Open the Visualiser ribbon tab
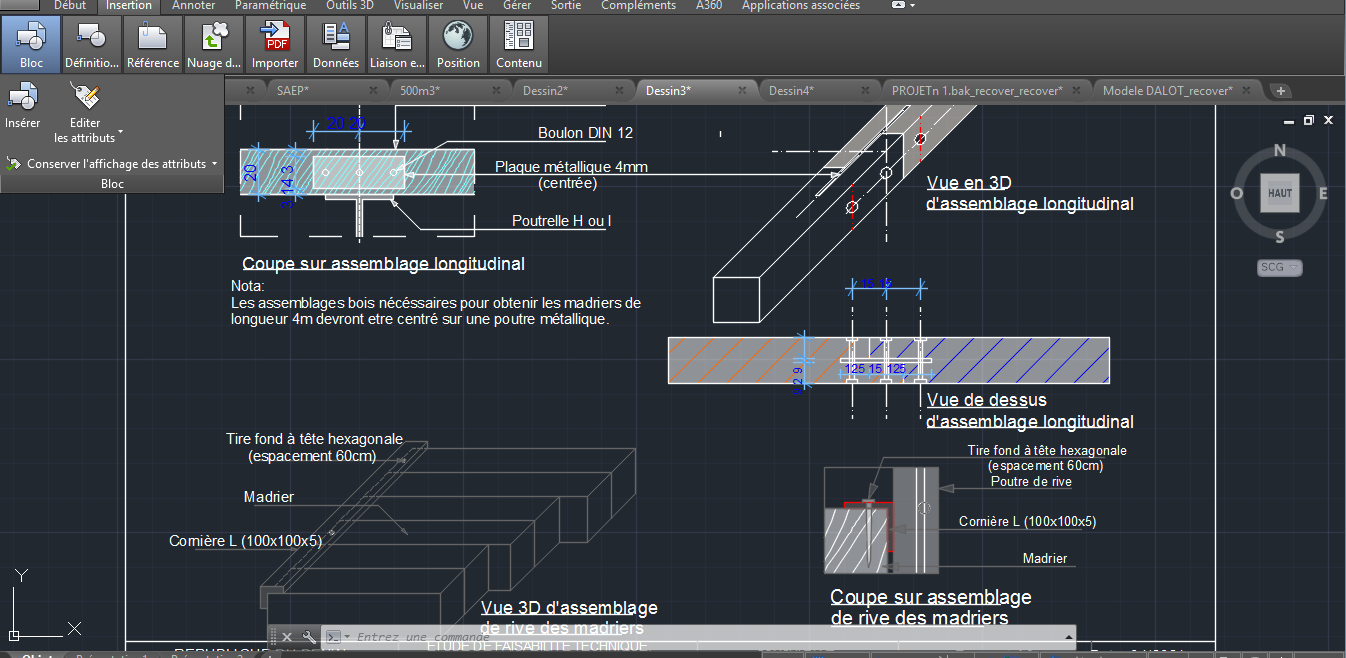 click(418, 6)
